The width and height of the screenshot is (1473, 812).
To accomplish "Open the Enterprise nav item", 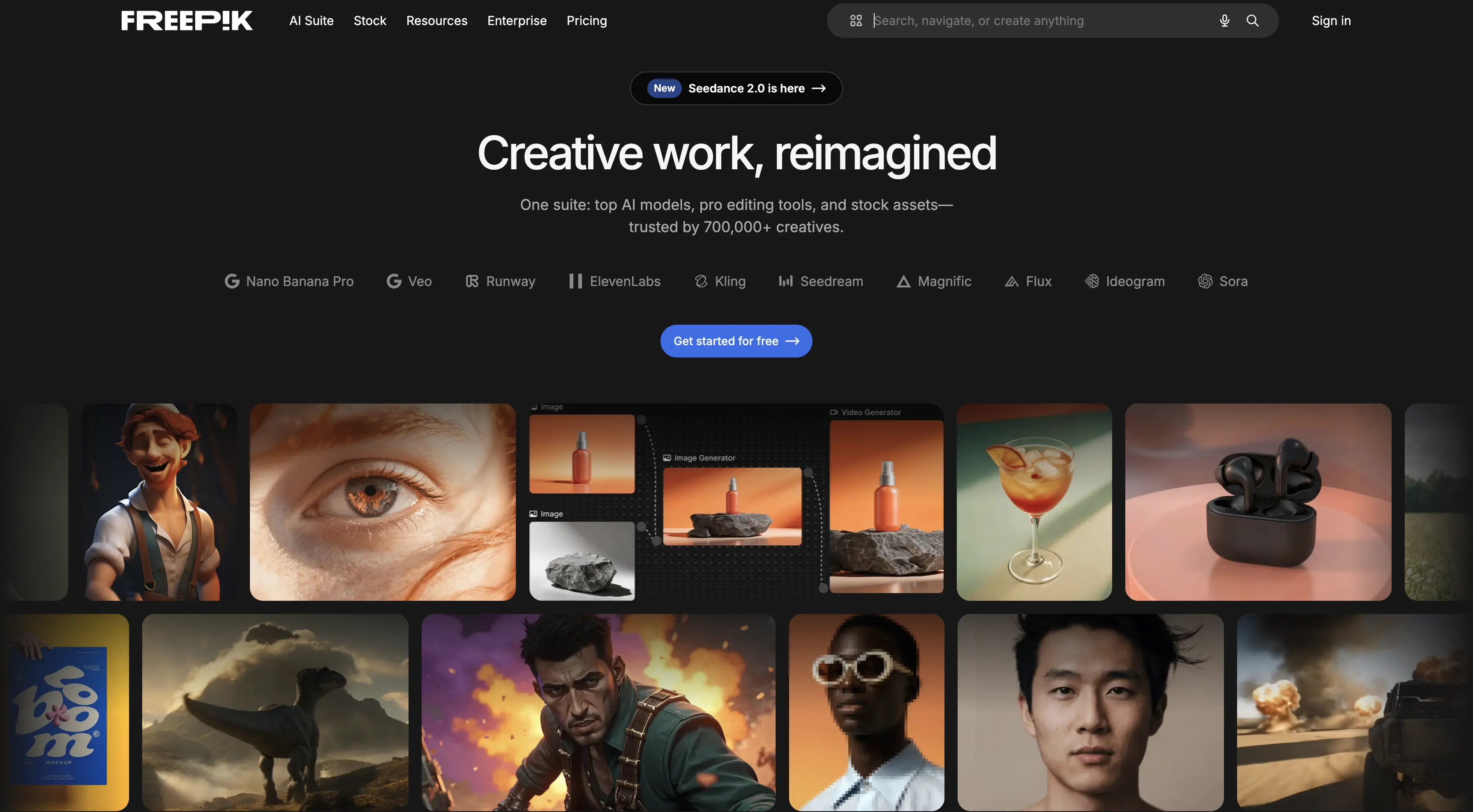I will coord(516,21).
